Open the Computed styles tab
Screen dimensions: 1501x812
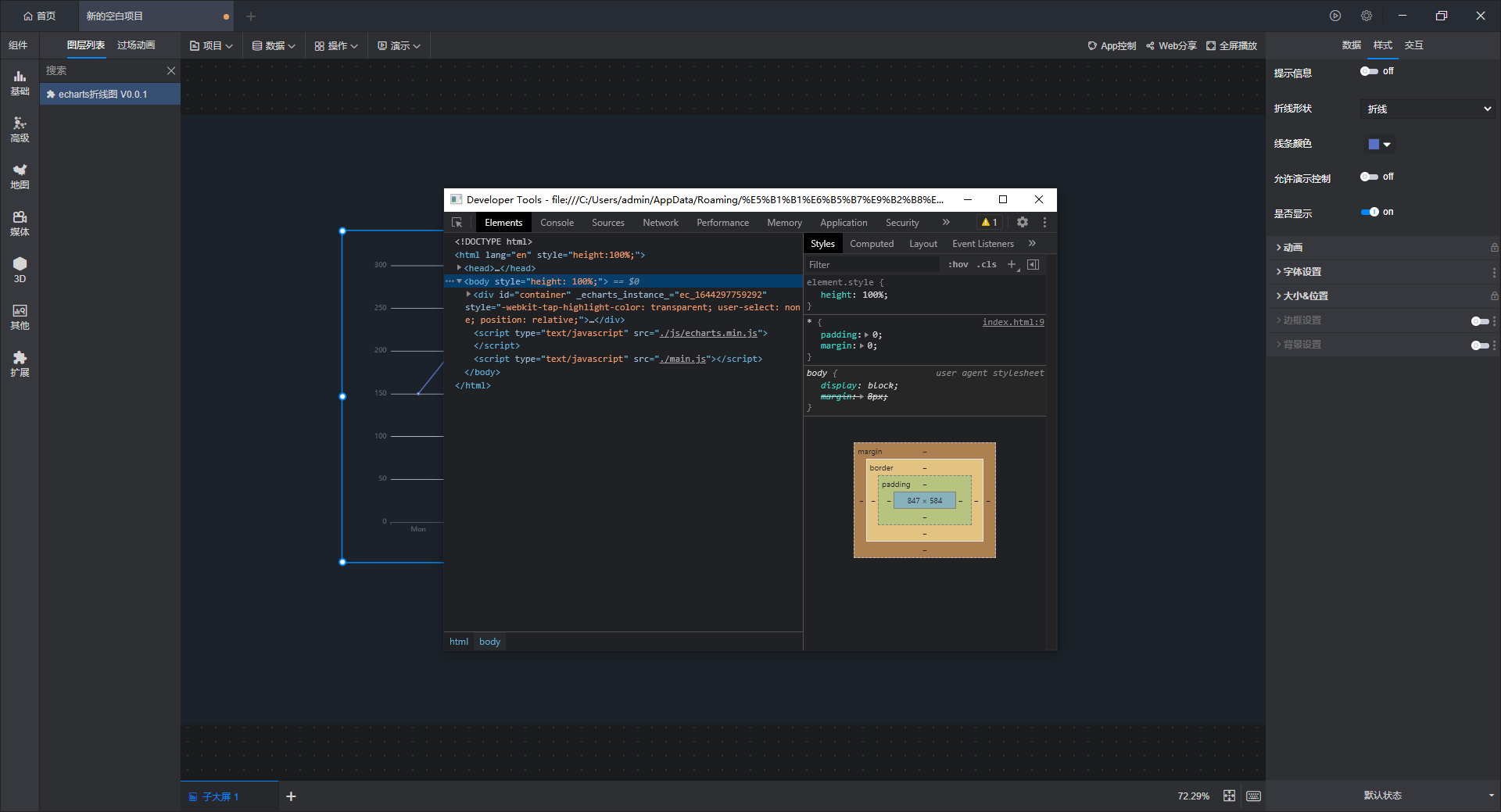[x=872, y=244]
